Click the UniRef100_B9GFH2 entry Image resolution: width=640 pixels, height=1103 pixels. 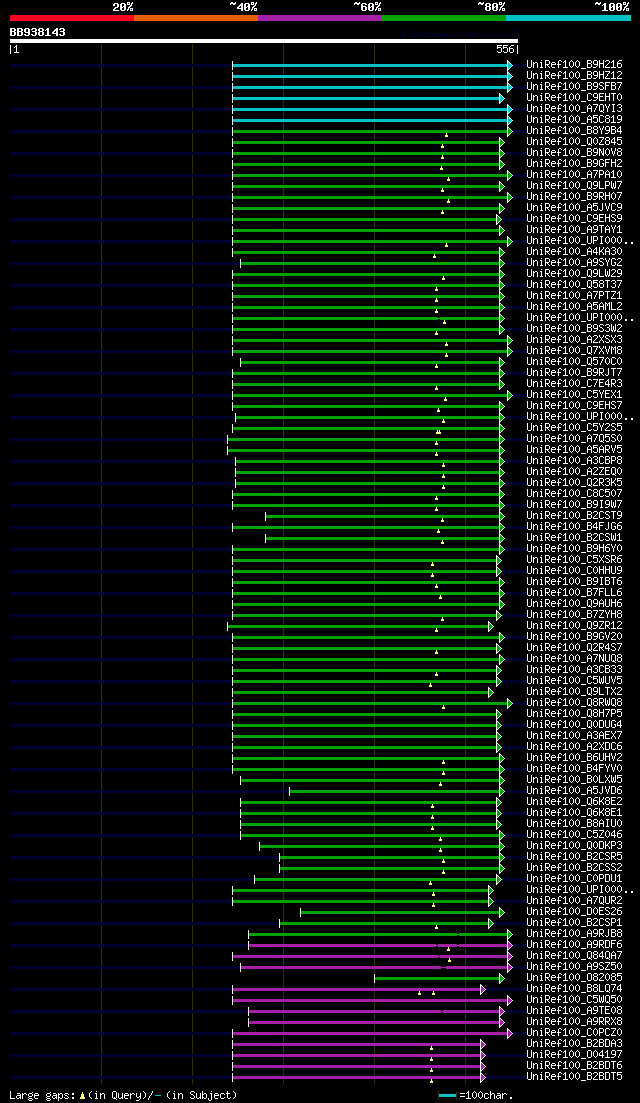(574, 163)
